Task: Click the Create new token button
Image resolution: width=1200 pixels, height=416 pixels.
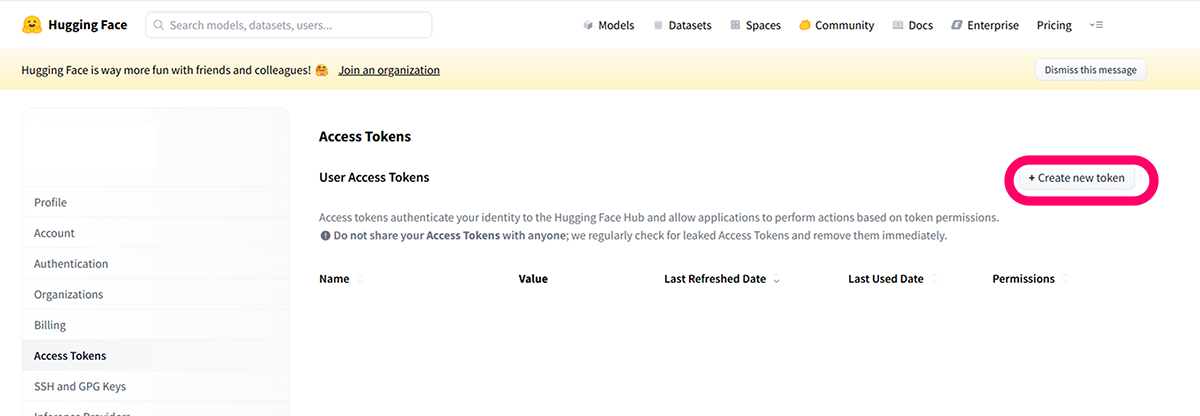Action: click(1076, 178)
